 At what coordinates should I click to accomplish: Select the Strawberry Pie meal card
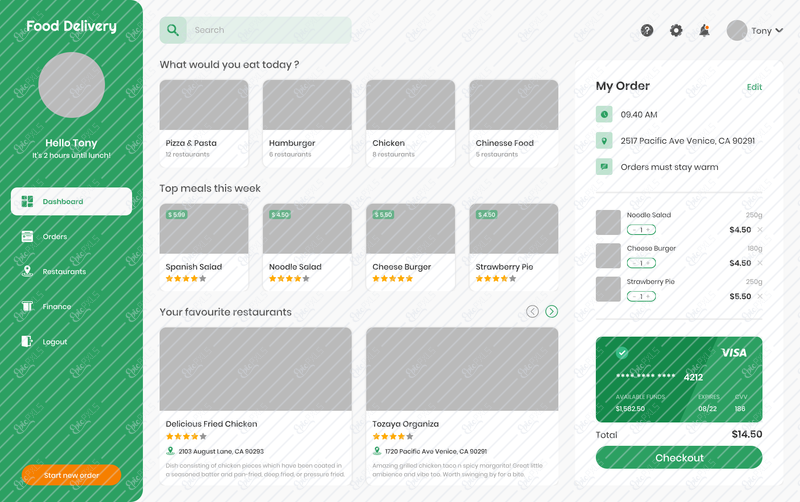click(514, 247)
